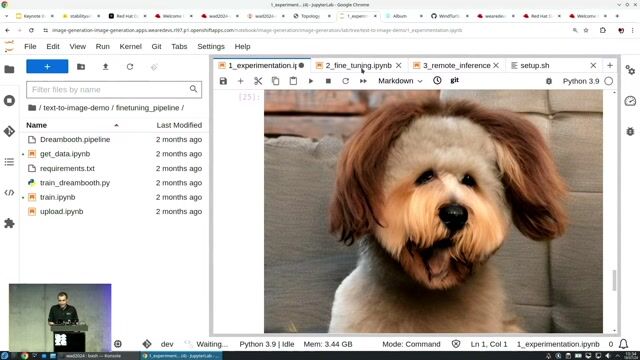640x360 pixels.
Task: Click the generated dog image output
Action: coord(433,211)
